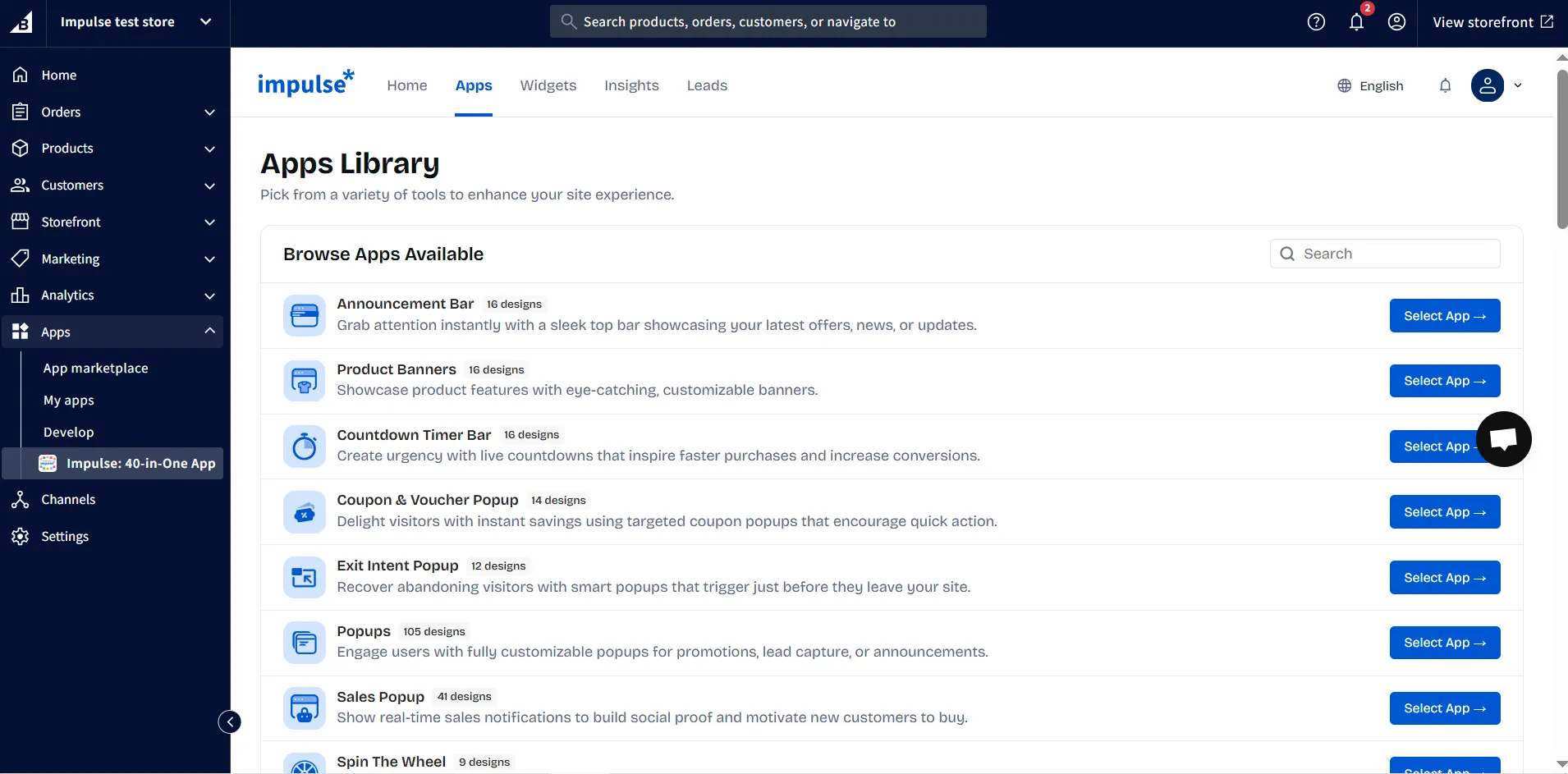The image size is (1568, 774).
Task: Click the BigCommerce logo icon
Action: [21, 22]
